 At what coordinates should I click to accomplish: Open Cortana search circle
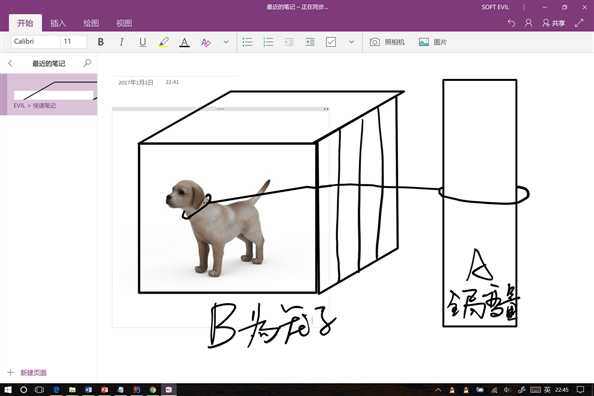click(x=23, y=390)
